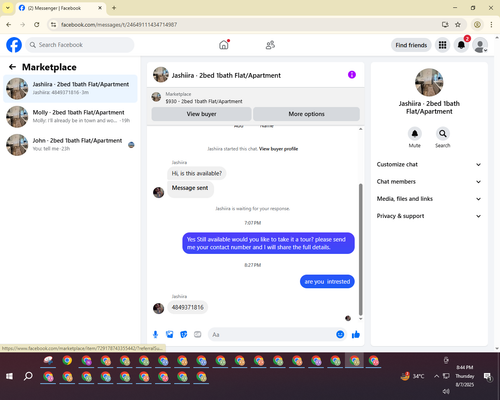Click the Search Facebook field
The height and width of the screenshot is (400, 500).
(x=80, y=45)
